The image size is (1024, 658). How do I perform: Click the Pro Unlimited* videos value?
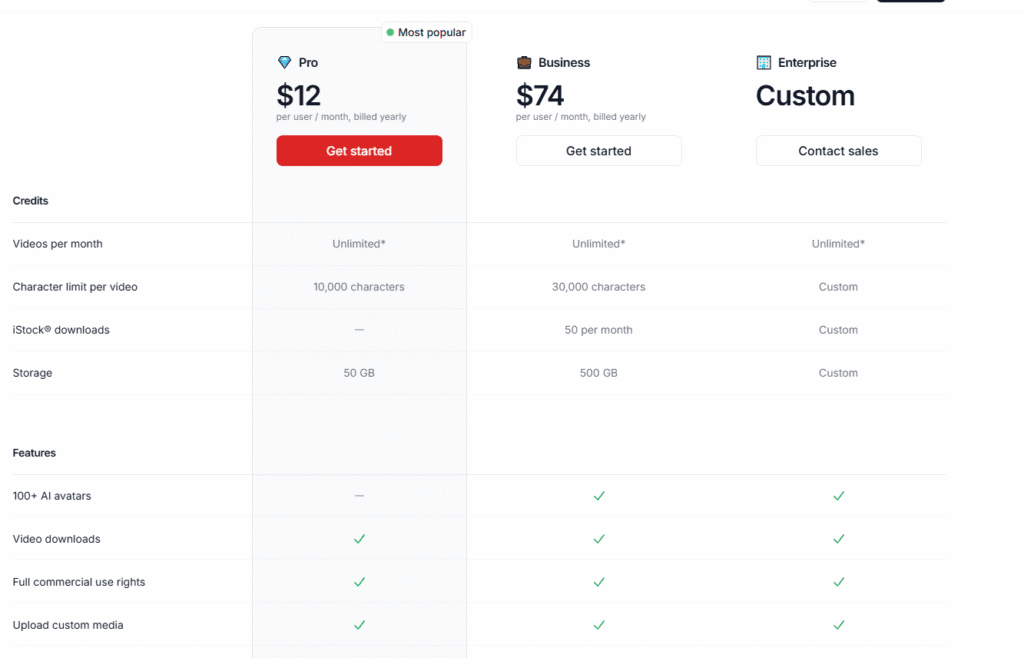pos(359,243)
